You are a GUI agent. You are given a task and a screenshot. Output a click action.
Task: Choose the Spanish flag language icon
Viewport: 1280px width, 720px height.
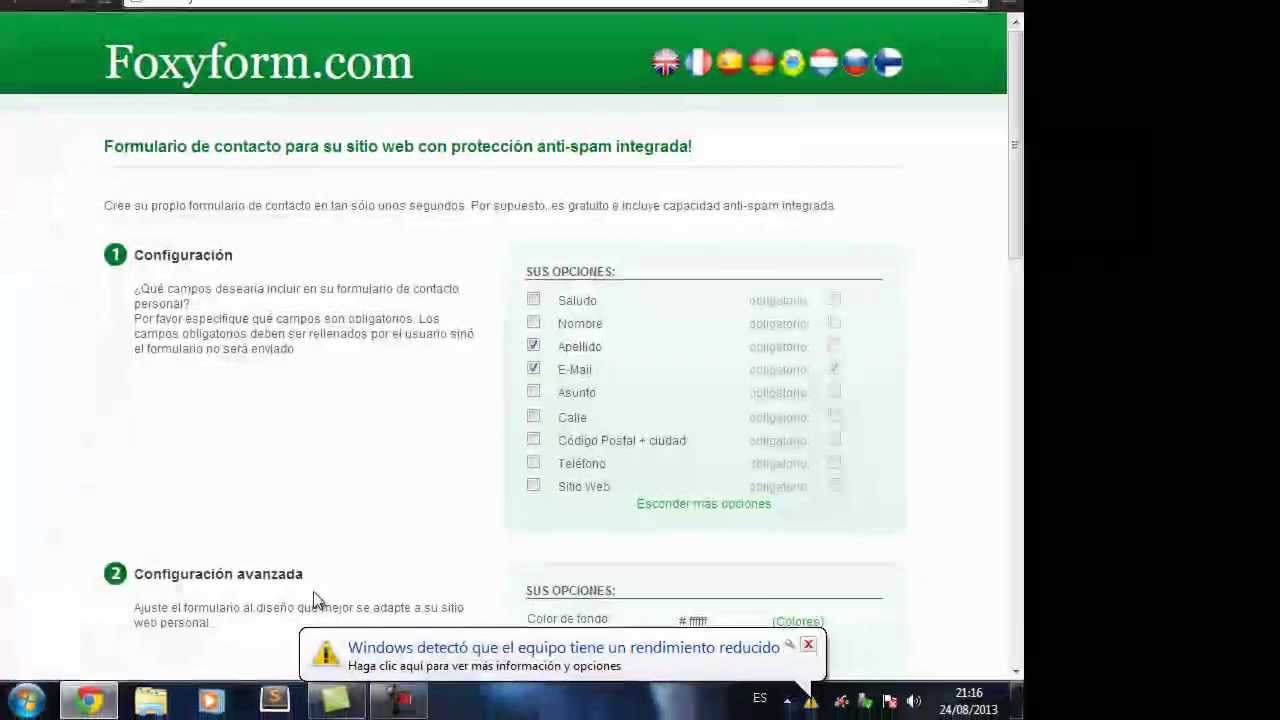[x=730, y=63]
